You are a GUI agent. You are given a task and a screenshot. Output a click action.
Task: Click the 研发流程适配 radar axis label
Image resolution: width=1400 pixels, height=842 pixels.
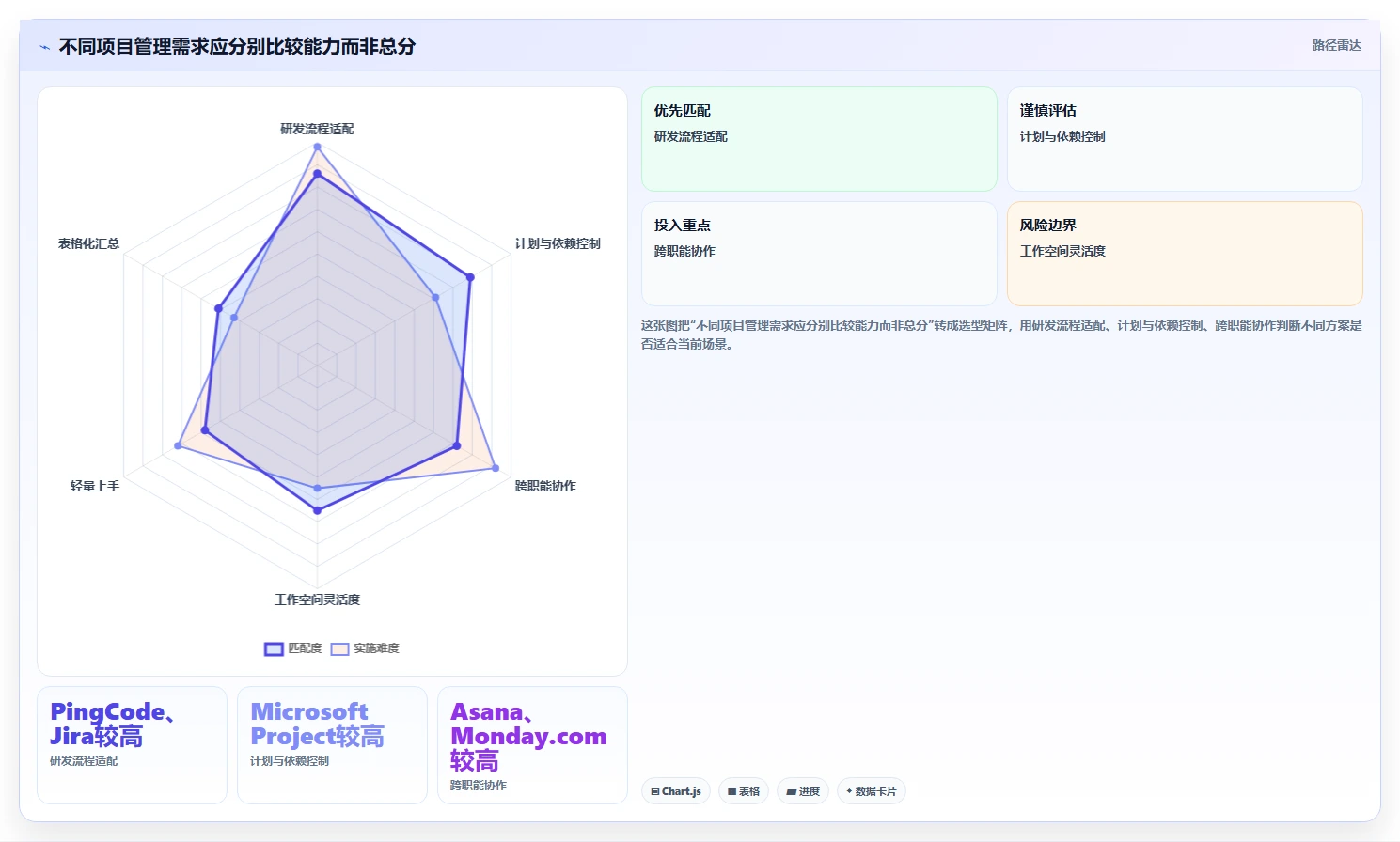317,129
